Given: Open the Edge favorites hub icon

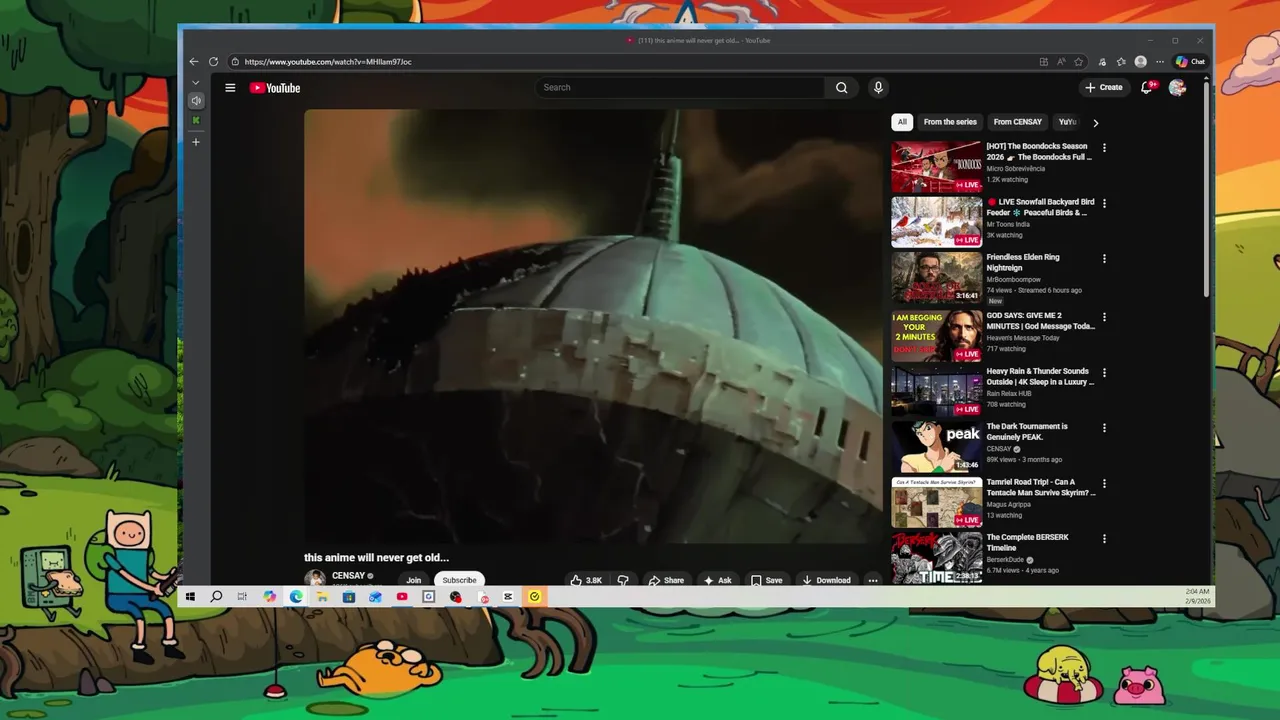Looking at the screenshot, I should pyautogui.click(x=1121, y=62).
